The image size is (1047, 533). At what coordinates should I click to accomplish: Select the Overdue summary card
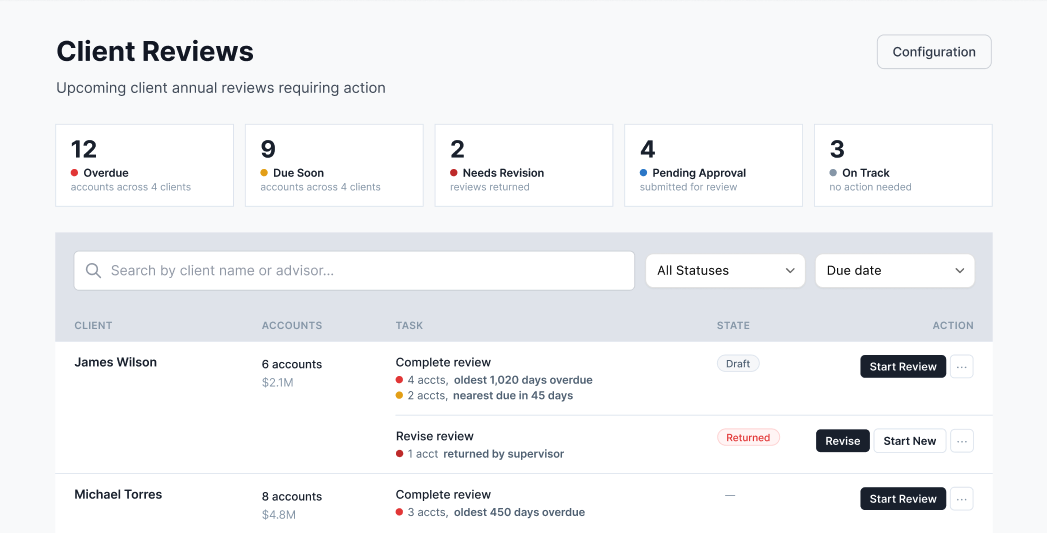click(x=144, y=165)
